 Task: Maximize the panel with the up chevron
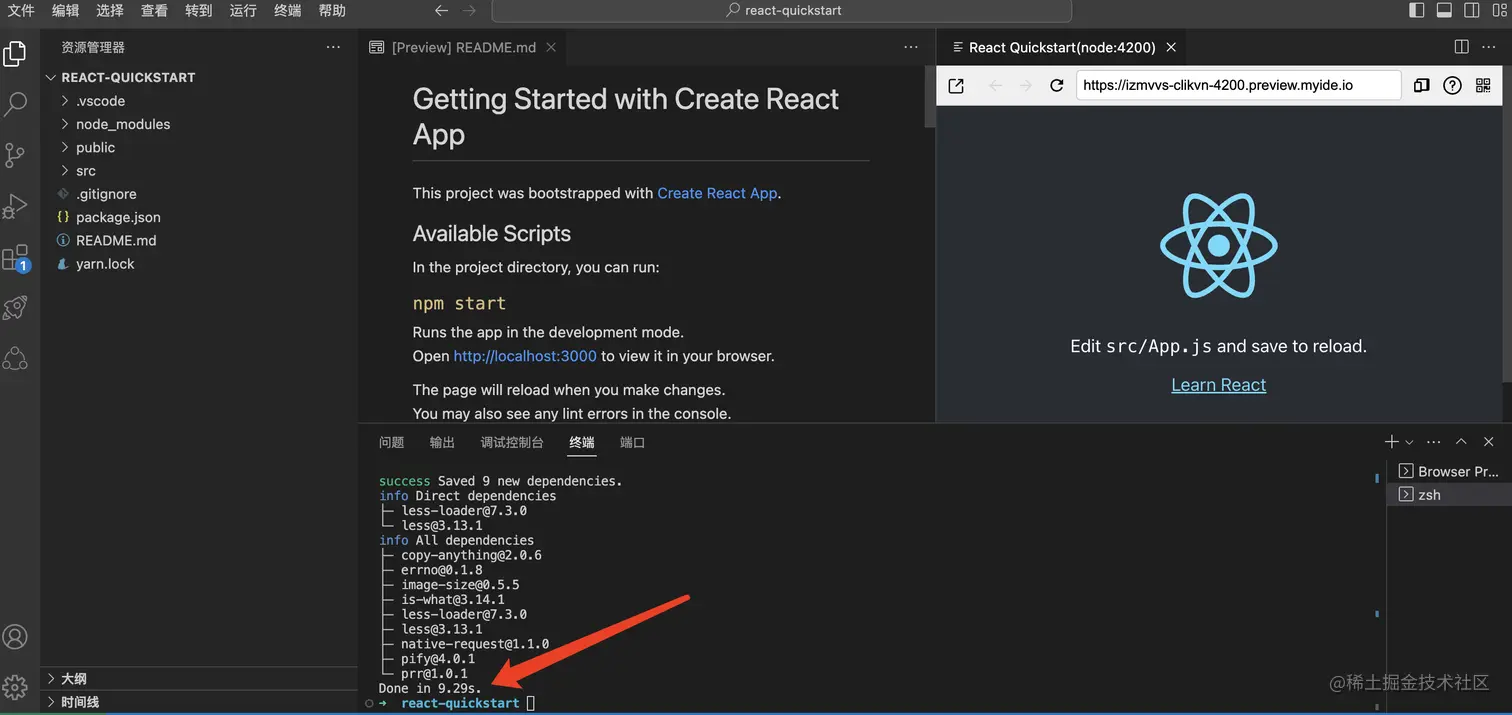point(1461,442)
